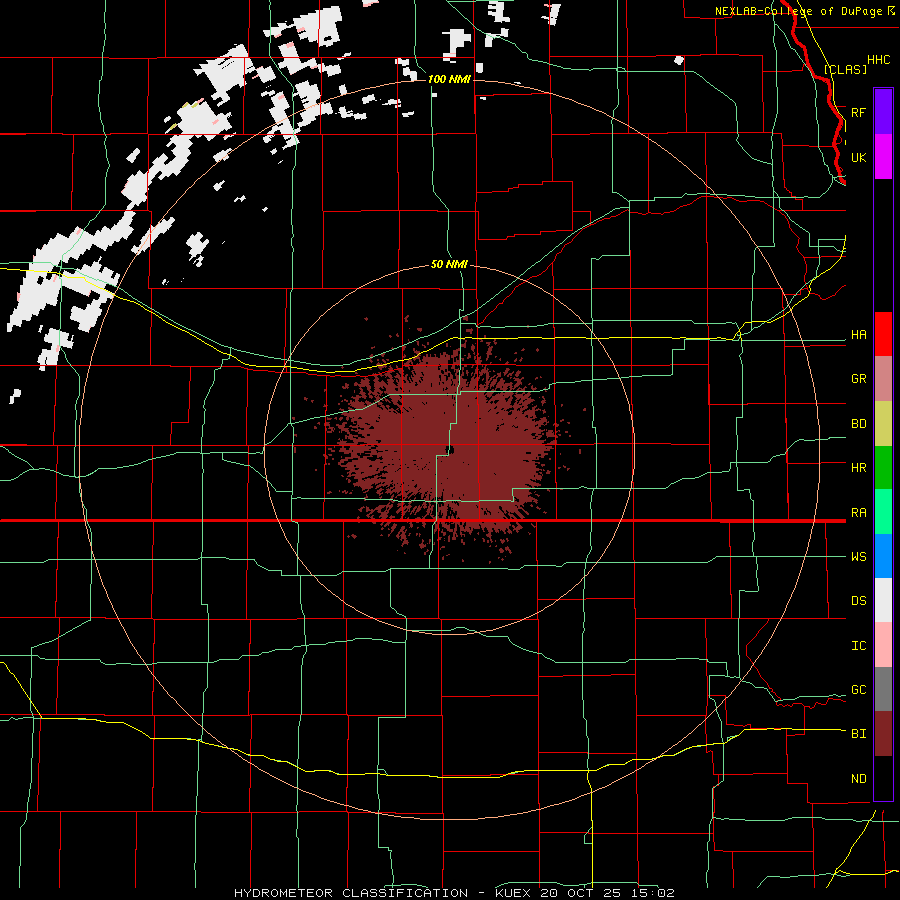This screenshot has height=900, width=900.
Task: Click the RF legend label
Action: pos(858,112)
